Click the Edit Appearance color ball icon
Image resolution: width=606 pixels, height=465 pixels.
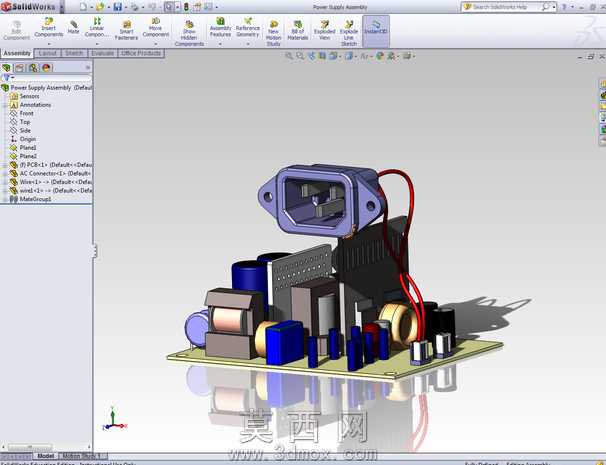pyautogui.click(x=380, y=56)
